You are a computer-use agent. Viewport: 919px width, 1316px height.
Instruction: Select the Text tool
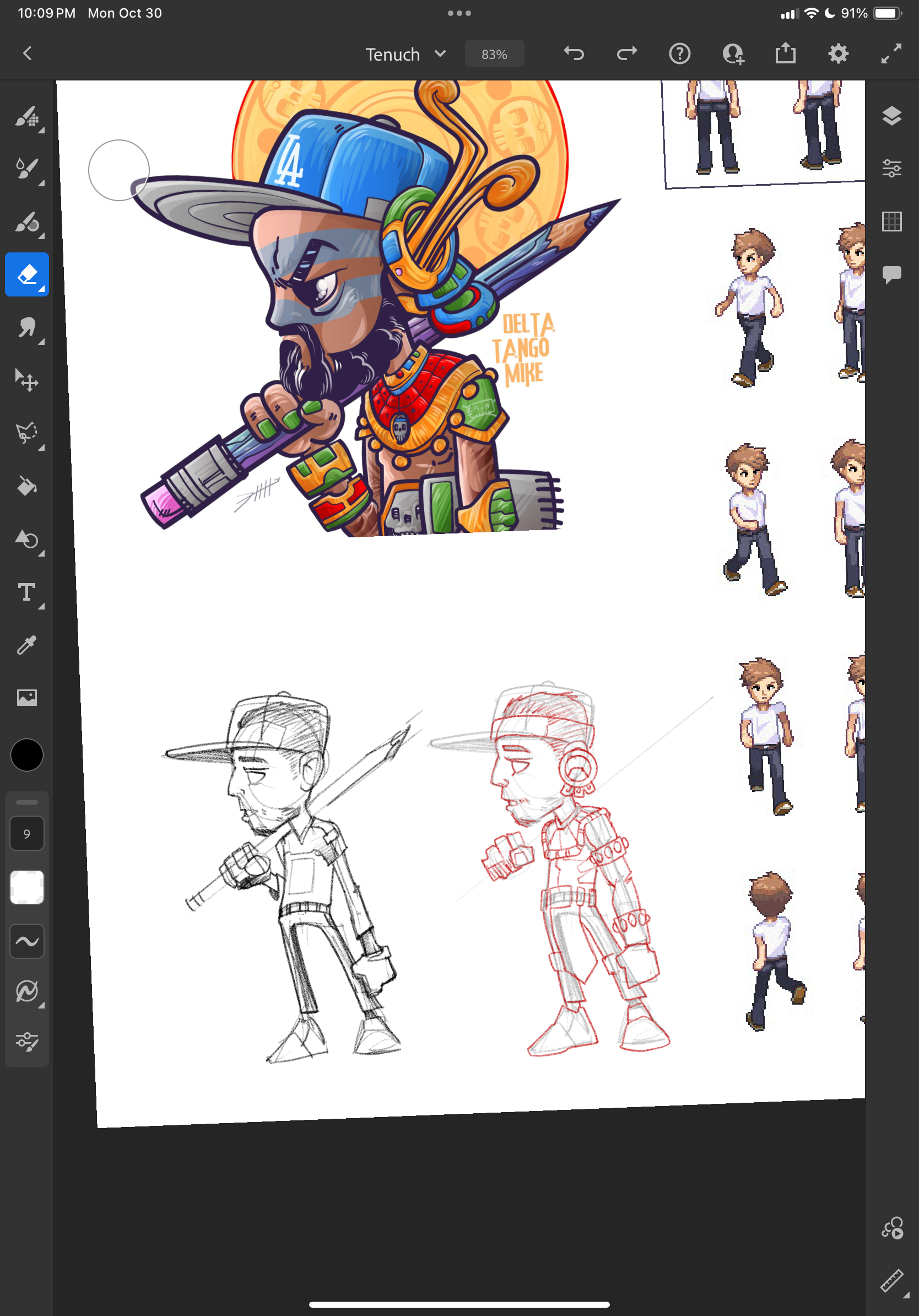27,592
